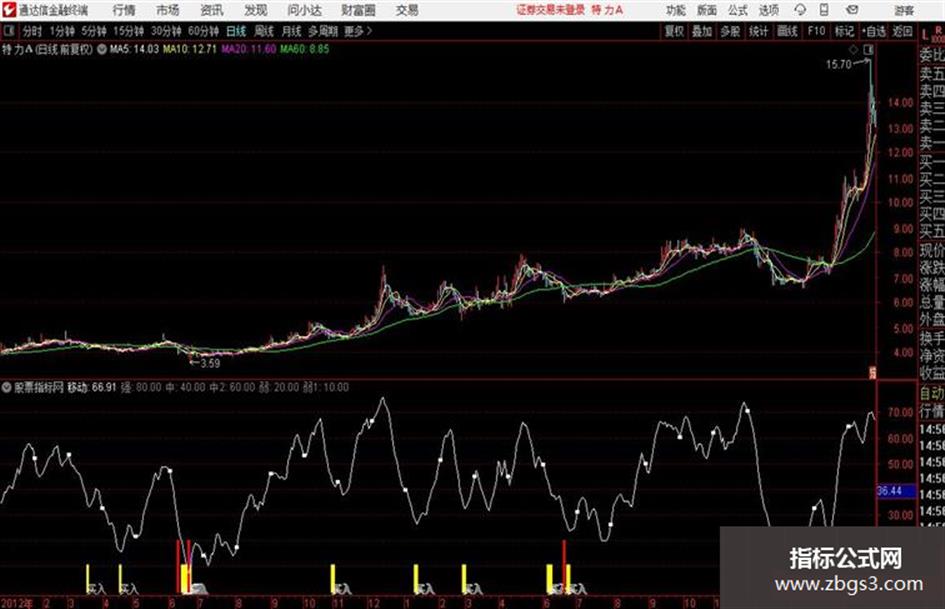Open the 公式 menu
This screenshot has width=945, height=609.
click(737, 10)
